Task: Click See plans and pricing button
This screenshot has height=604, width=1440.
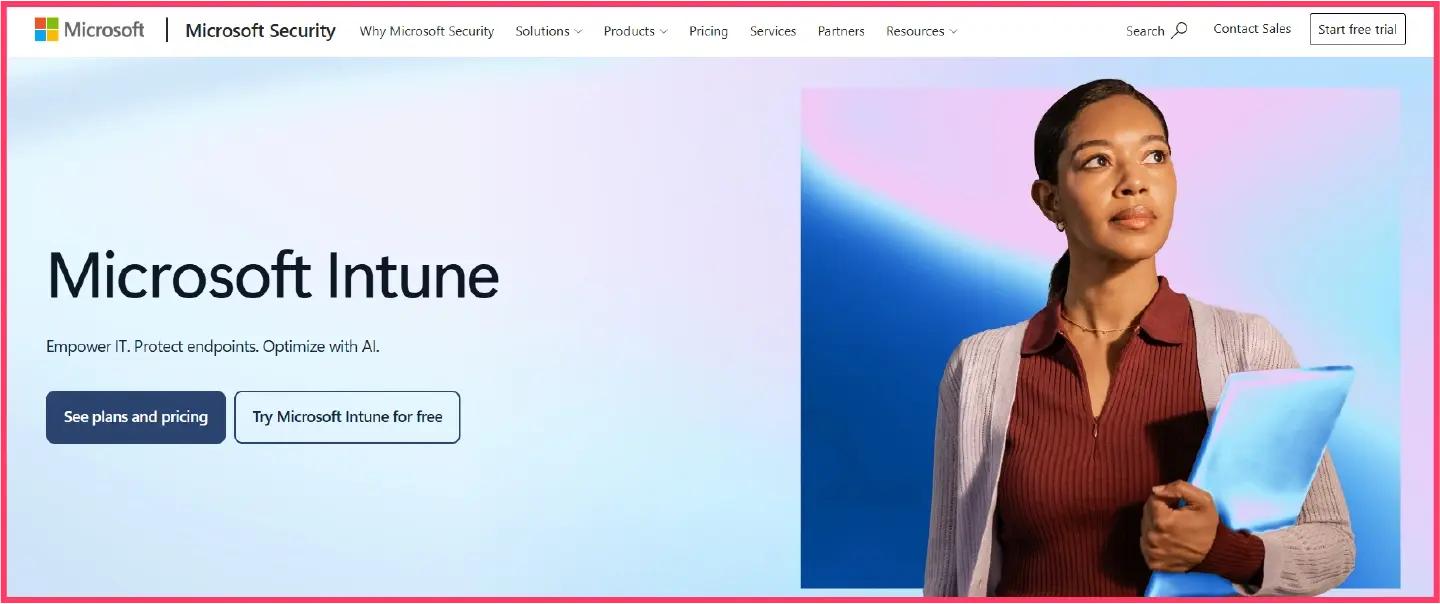Action: click(x=136, y=417)
